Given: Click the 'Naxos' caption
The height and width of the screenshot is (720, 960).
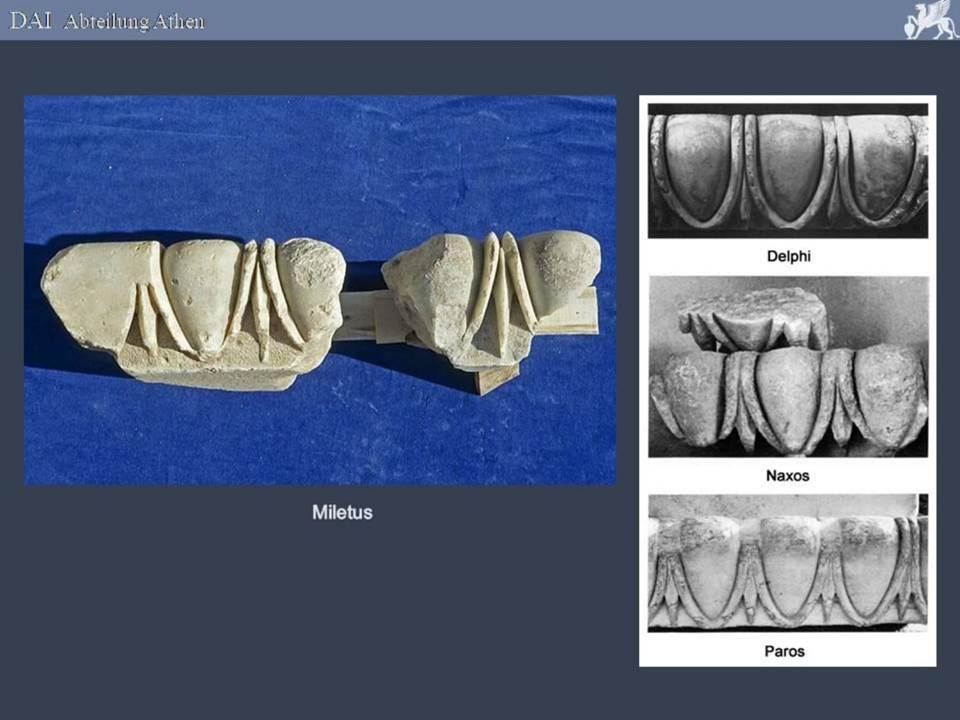Looking at the screenshot, I should point(788,475).
